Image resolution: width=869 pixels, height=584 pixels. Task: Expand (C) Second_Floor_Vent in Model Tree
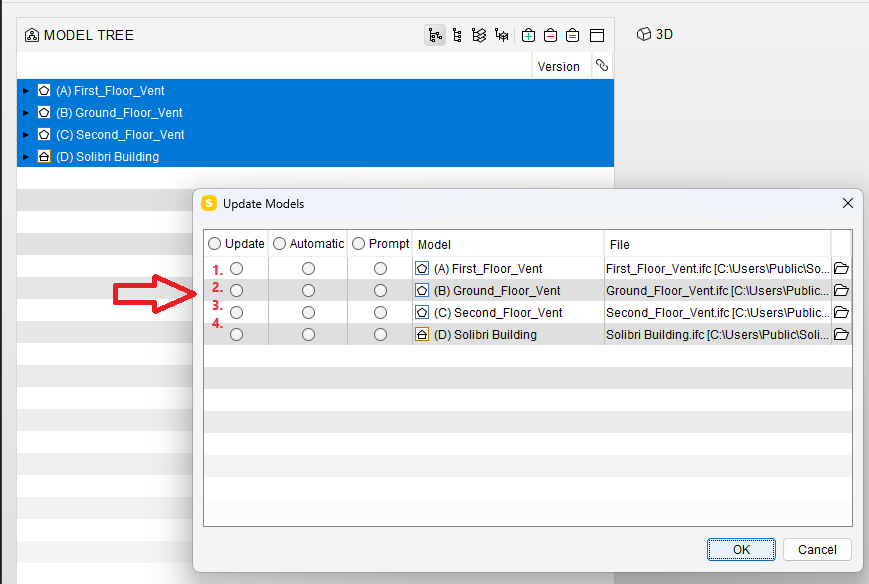[x=25, y=135]
